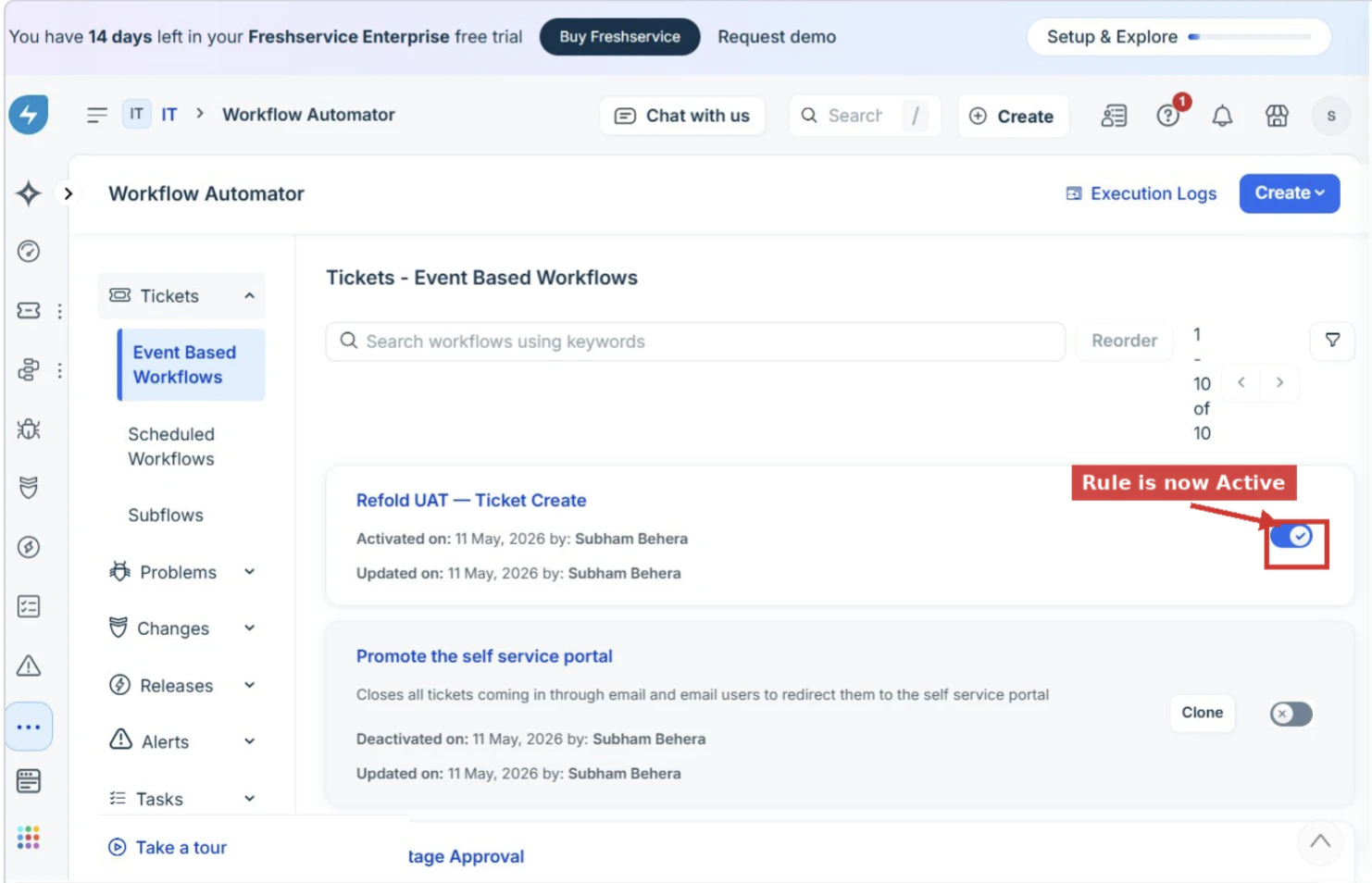Enable the Promote the self service portal toggle
The image size is (1372, 883).
tap(1291, 714)
